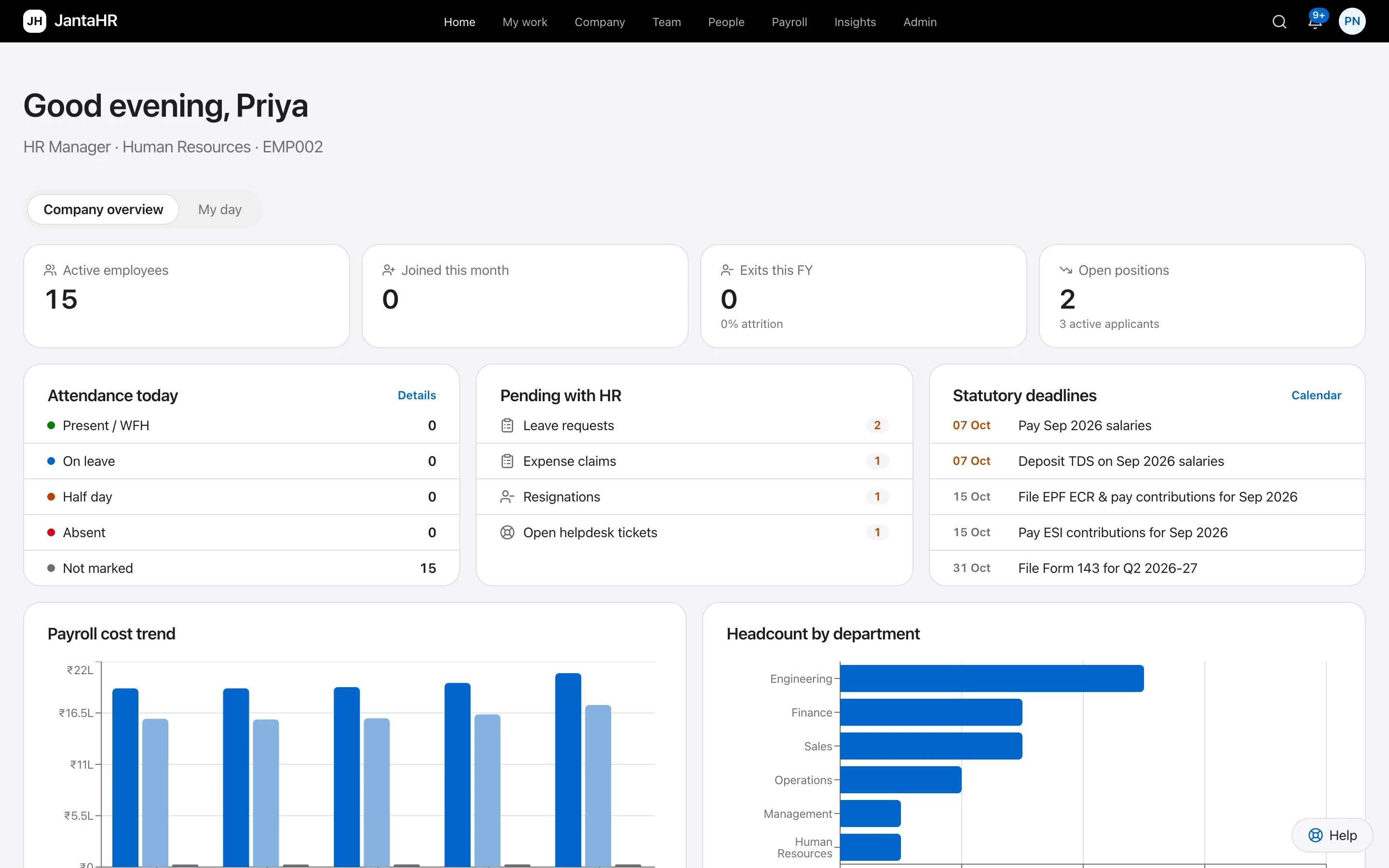Click the search magnifier icon
The height and width of the screenshot is (868, 1389).
1279,22
